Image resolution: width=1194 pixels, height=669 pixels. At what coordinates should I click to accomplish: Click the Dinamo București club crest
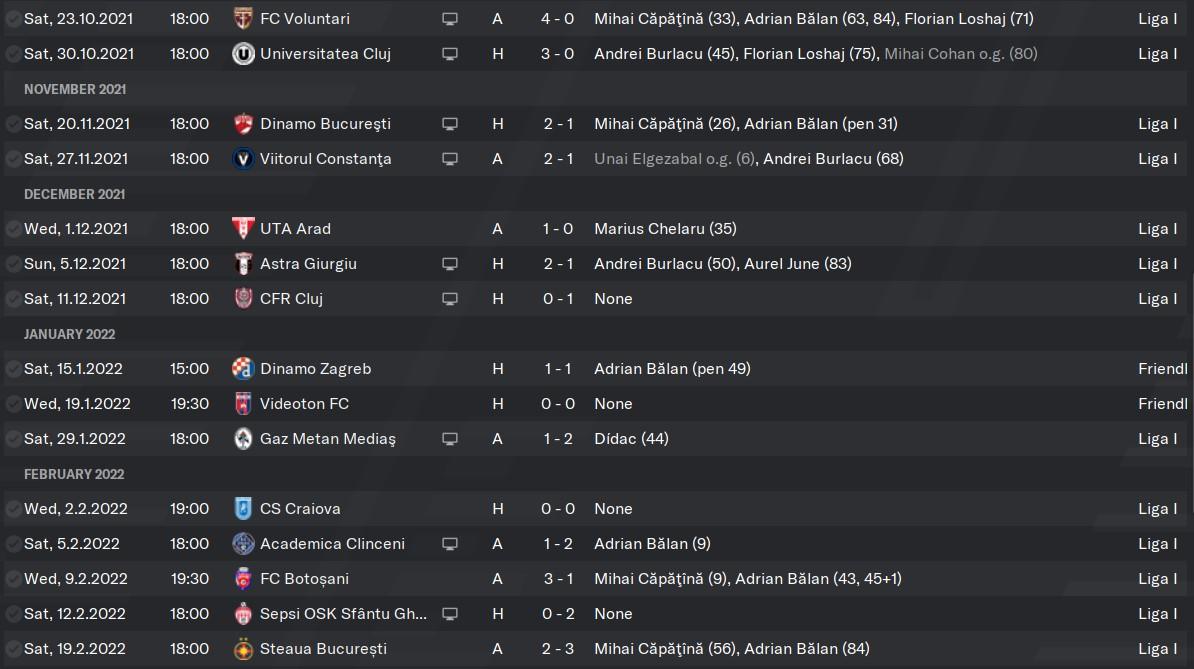pos(243,123)
